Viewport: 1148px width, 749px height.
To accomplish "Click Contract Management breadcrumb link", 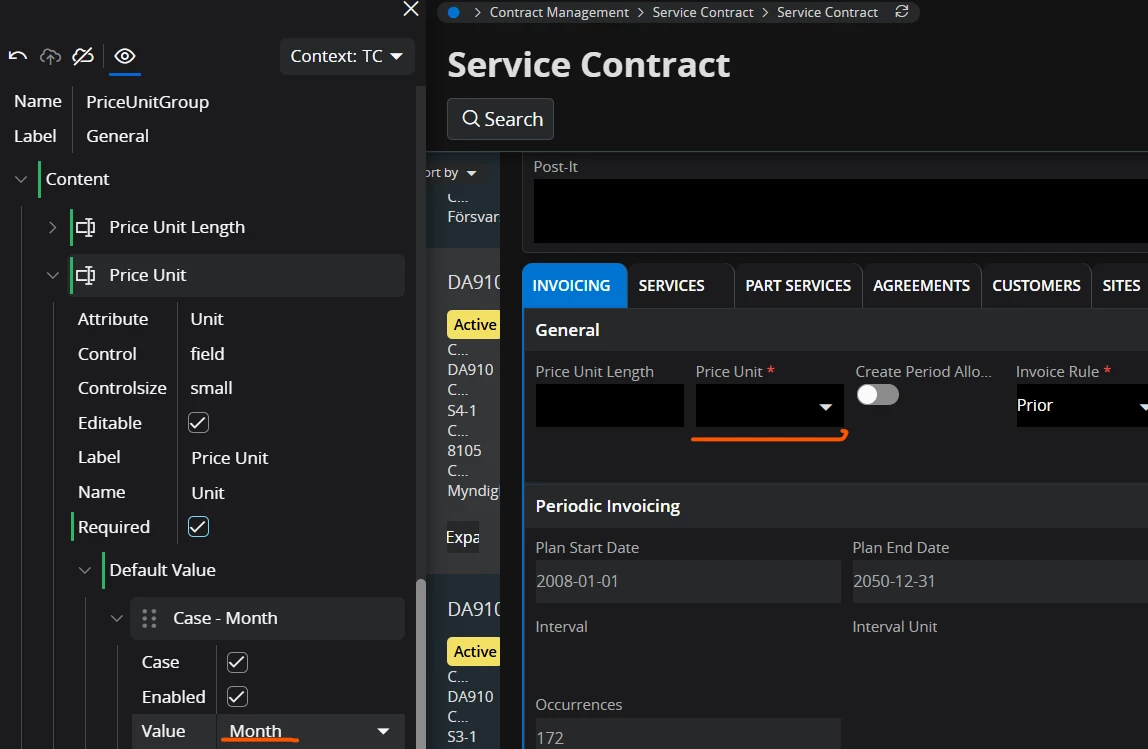I will pos(559,12).
